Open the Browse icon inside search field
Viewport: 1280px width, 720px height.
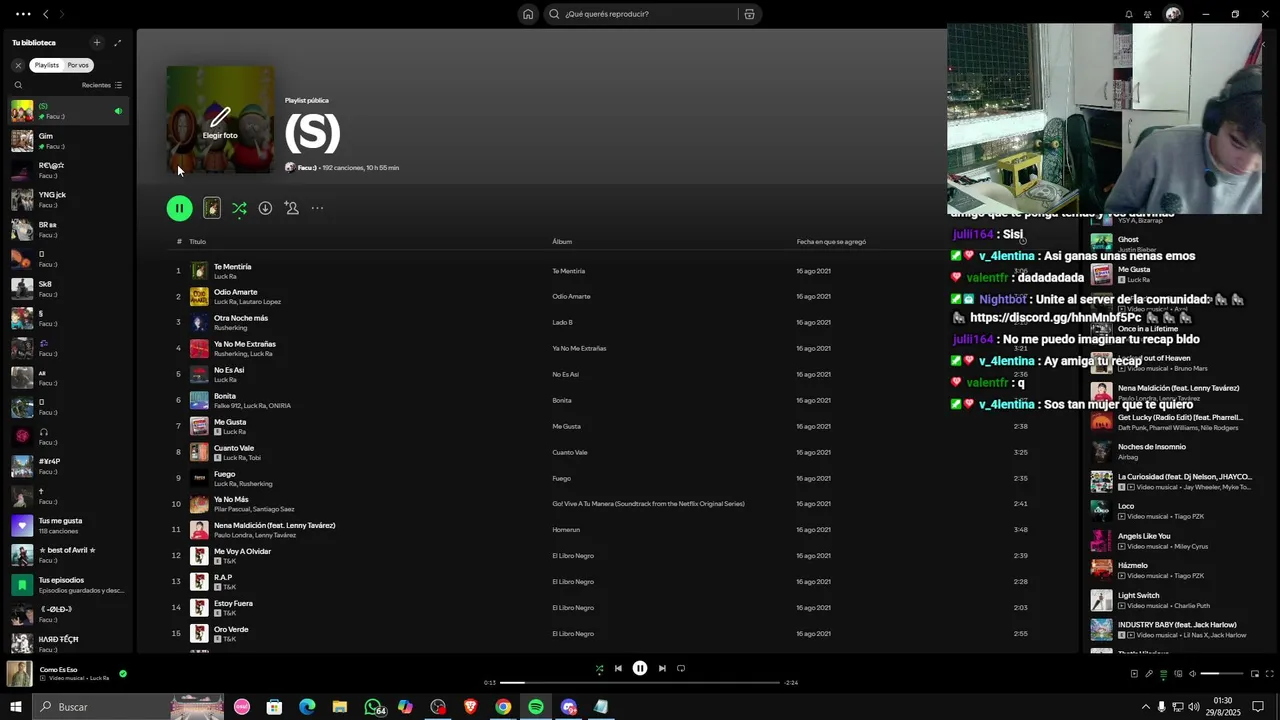pyautogui.click(x=749, y=14)
